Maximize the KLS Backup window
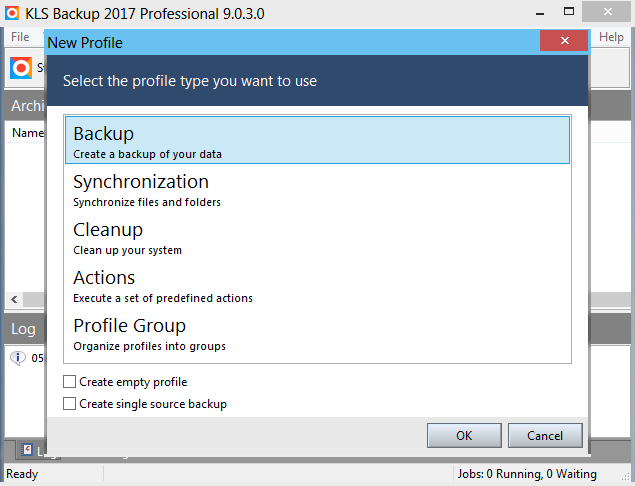This screenshot has height=486, width=635. (569, 12)
